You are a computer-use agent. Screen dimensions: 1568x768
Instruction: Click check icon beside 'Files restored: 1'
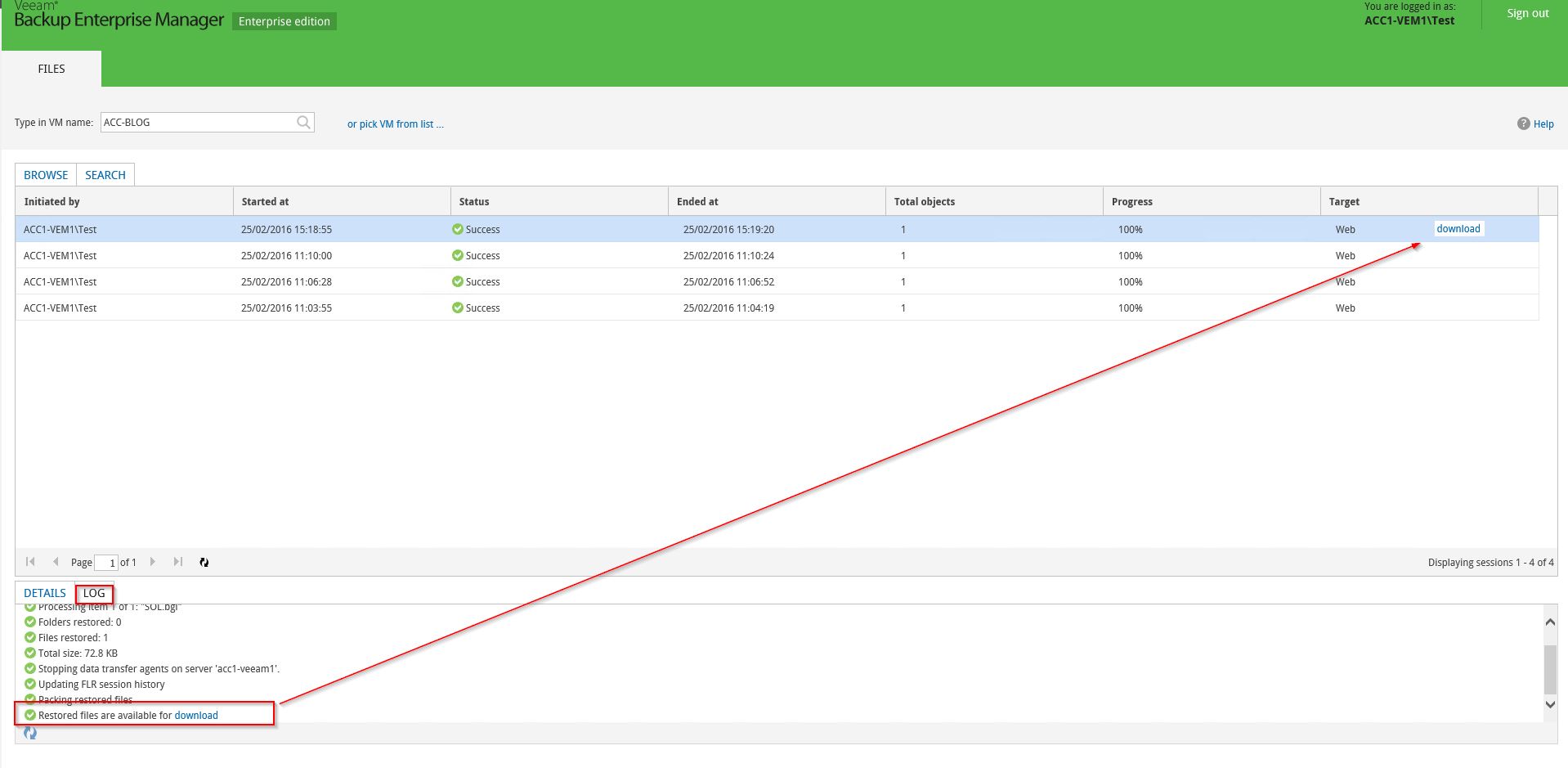(x=30, y=637)
